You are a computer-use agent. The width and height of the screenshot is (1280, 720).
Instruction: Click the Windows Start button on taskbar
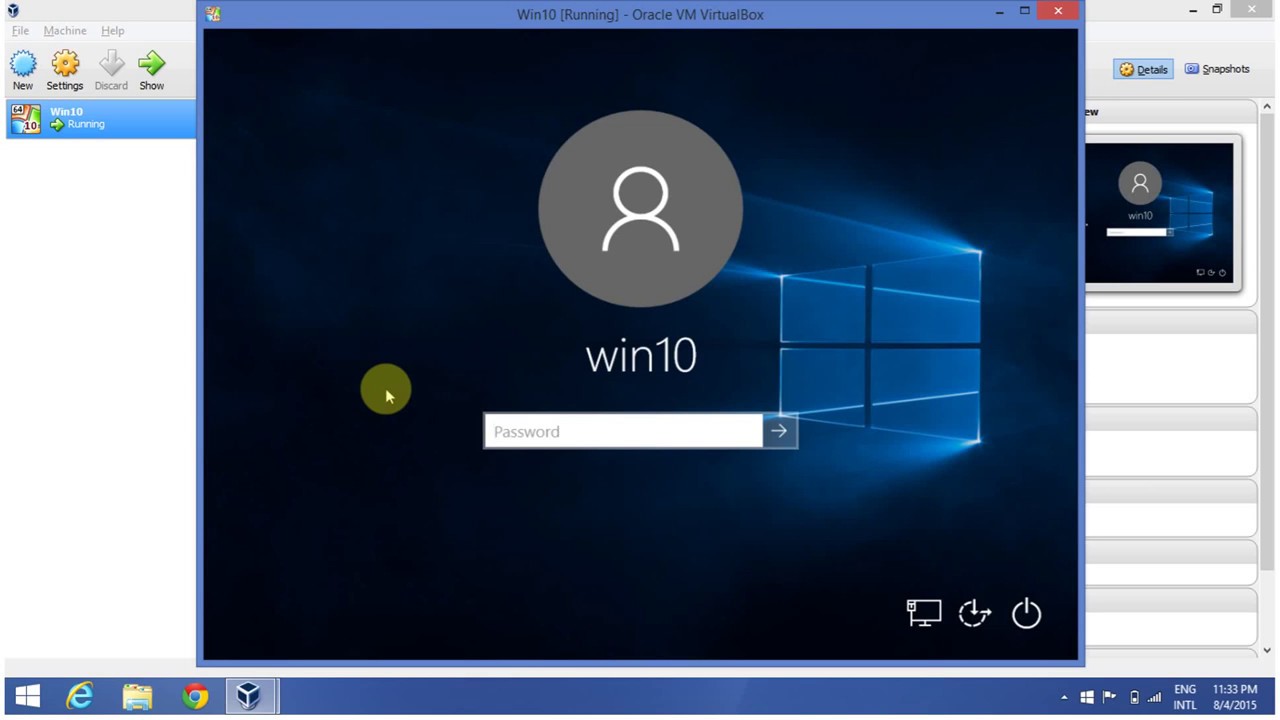tap(28, 696)
